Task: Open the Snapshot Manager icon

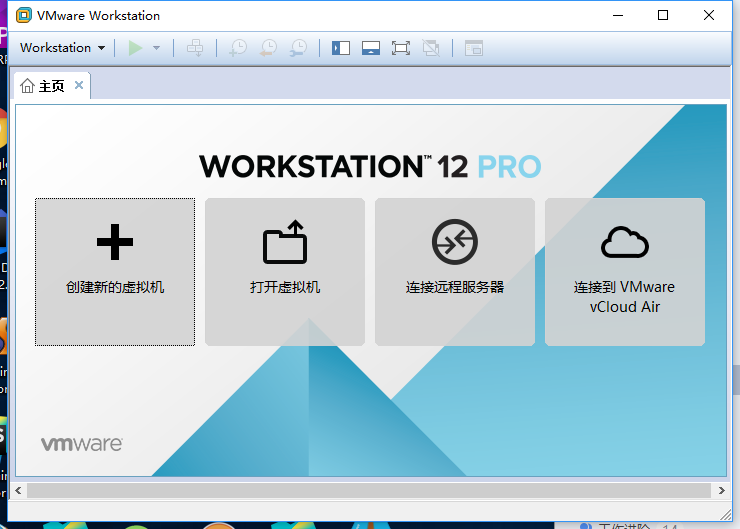Action: coord(298,48)
